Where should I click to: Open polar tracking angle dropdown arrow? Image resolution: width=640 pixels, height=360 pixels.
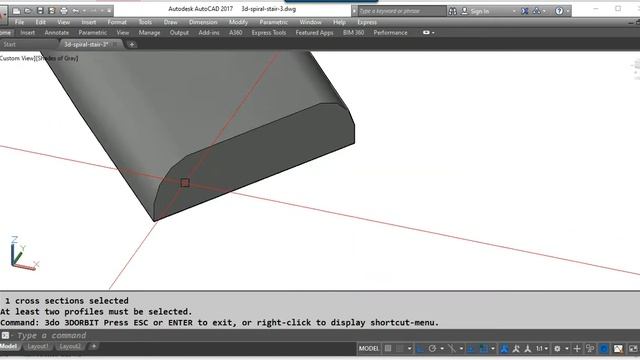click(442, 349)
